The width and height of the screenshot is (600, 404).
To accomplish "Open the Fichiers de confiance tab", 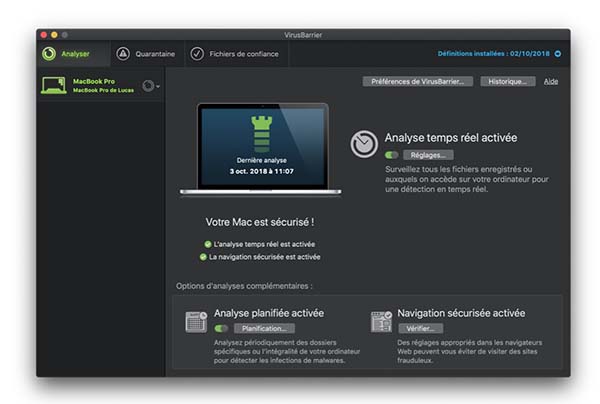I will [236, 54].
